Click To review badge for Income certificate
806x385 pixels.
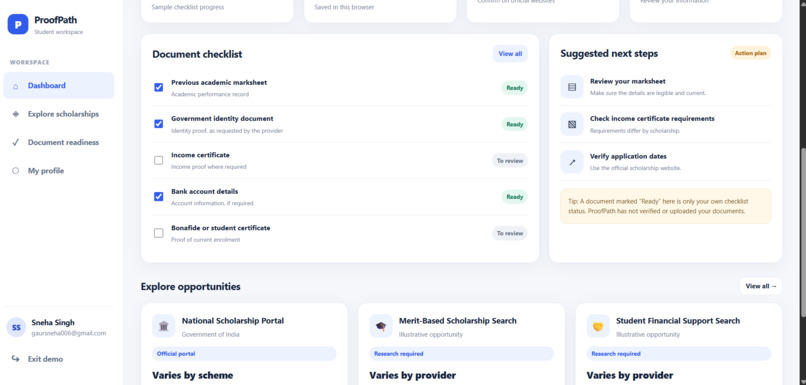(x=510, y=161)
